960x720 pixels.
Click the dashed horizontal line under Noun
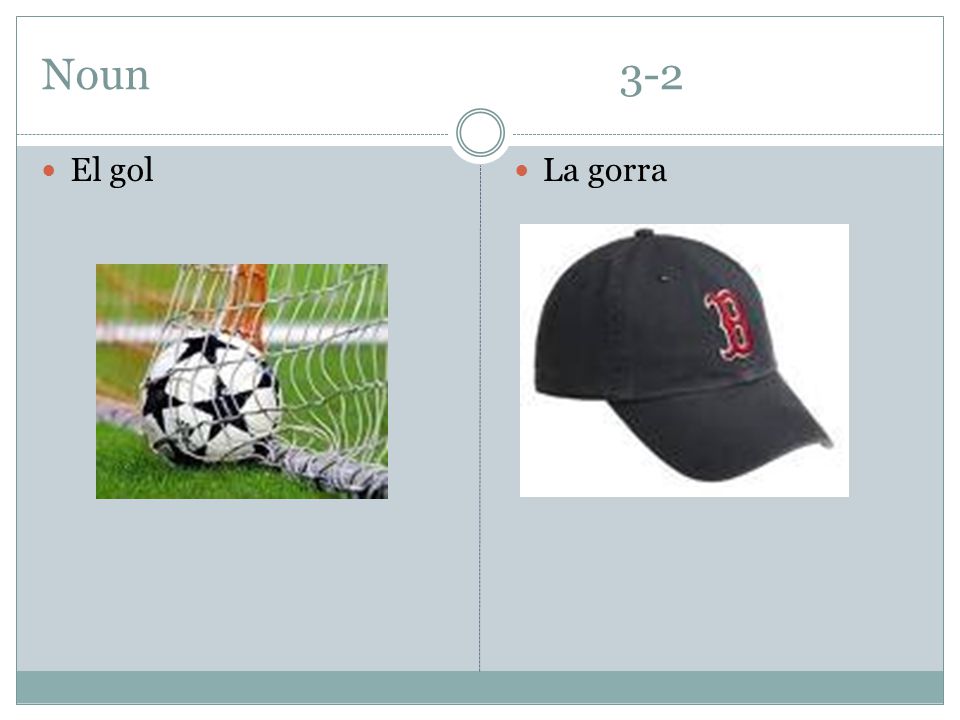pyautogui.click(x=233, y=134)
